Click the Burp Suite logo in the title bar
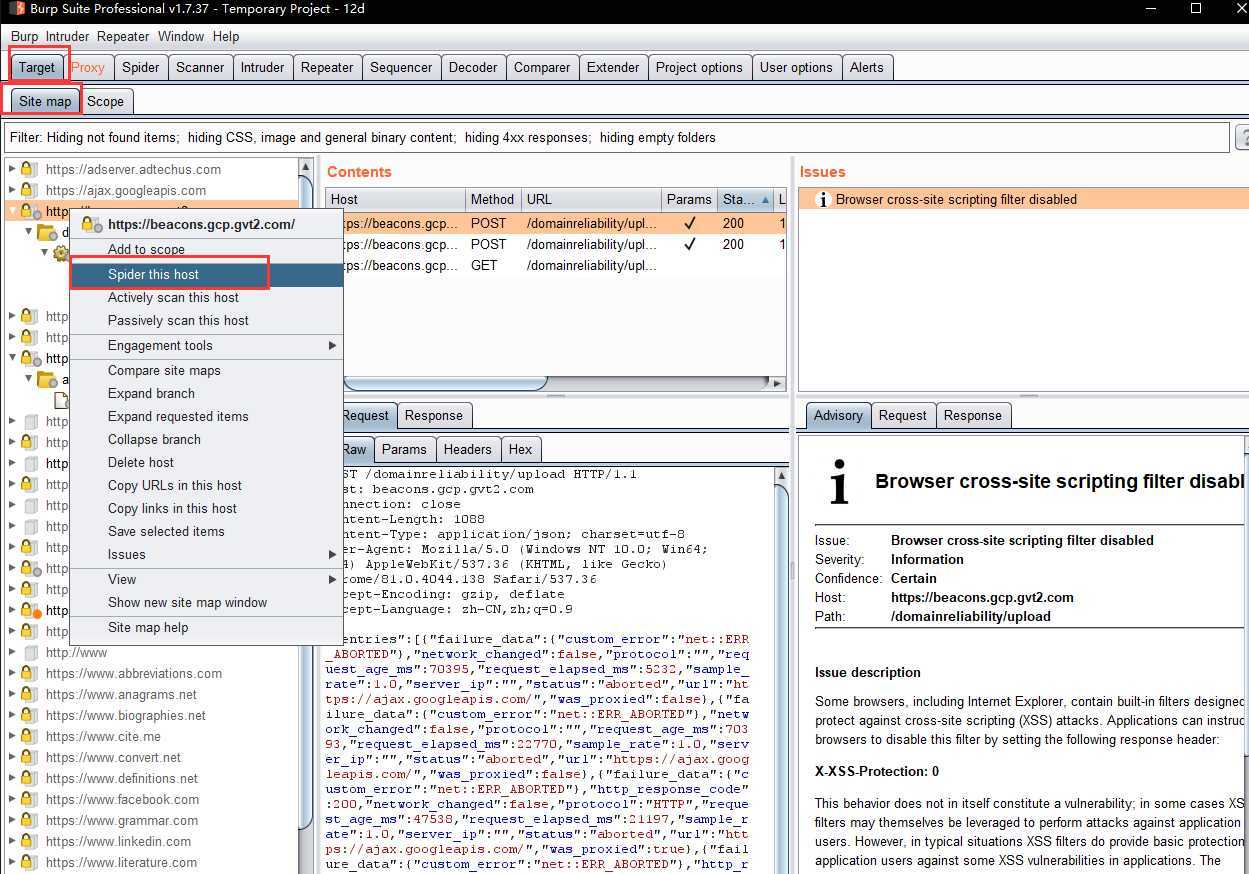 click(17, 9)
